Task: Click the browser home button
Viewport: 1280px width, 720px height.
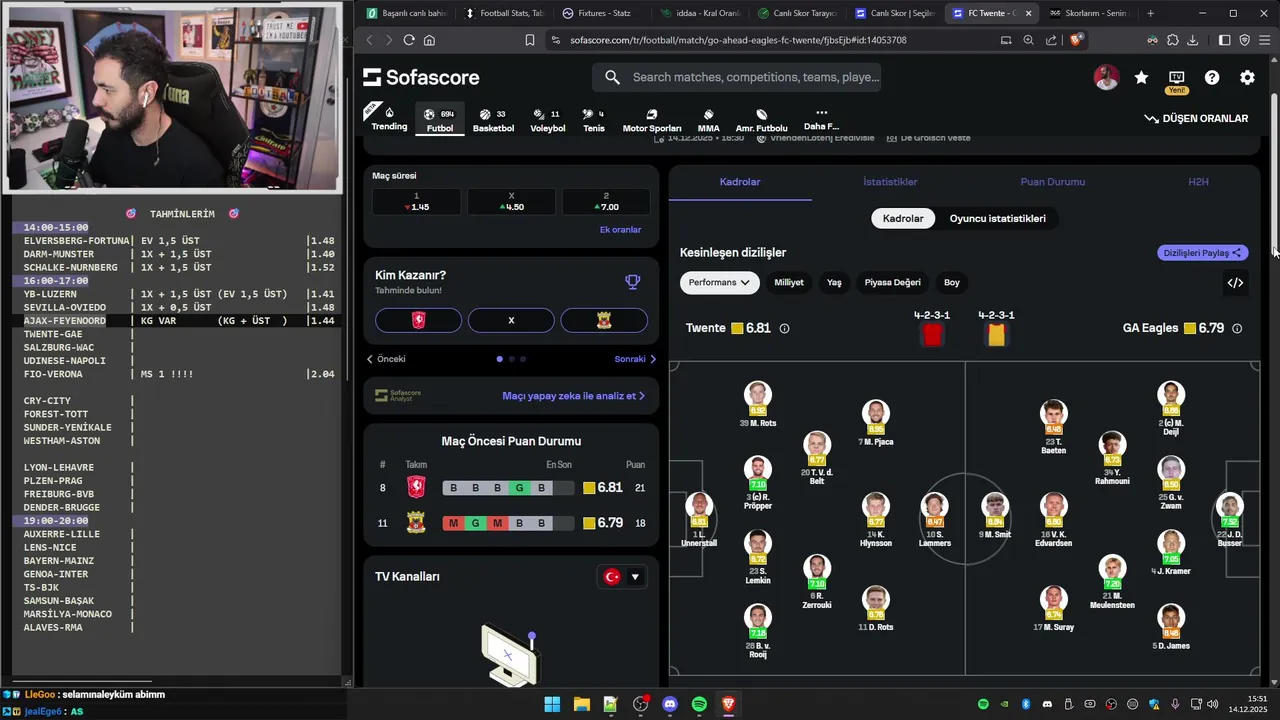Action: [x=429, y=40]
